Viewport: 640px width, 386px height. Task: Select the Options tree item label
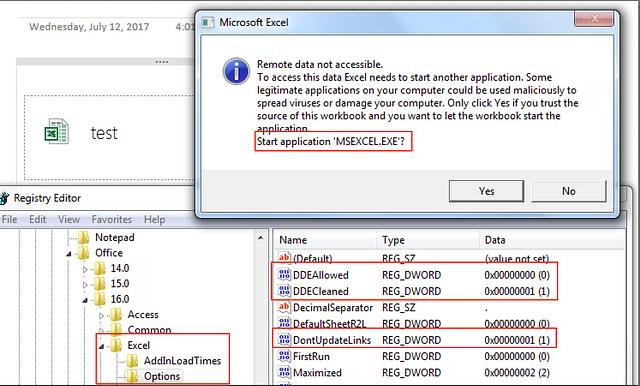pos(162,376)
